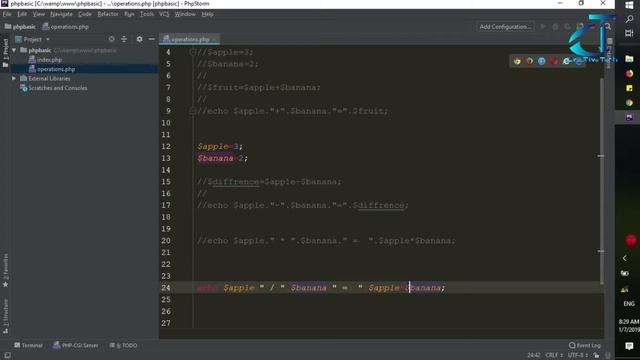This screenshot has height=360, width=640.
Task: Open Firefox from the Windows taskbar
Action: tap(629, 73)
